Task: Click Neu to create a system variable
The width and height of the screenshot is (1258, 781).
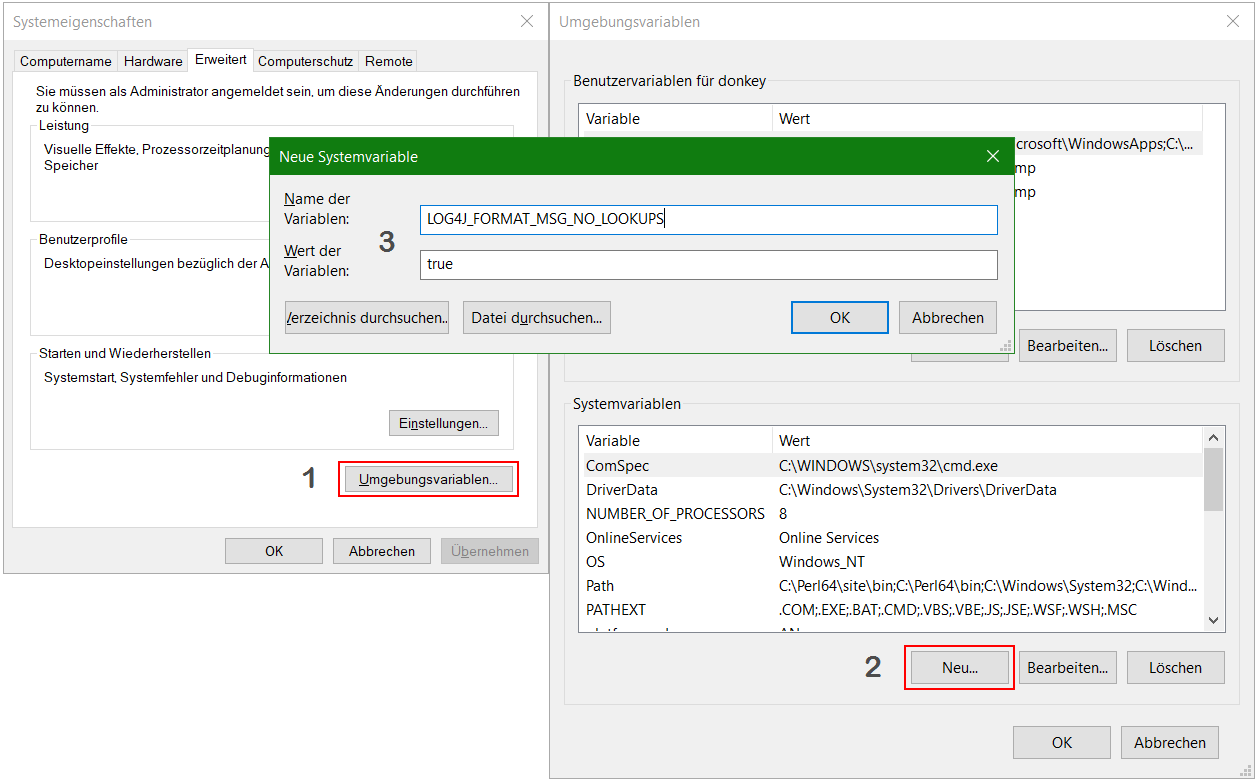Action: [958, 667]
